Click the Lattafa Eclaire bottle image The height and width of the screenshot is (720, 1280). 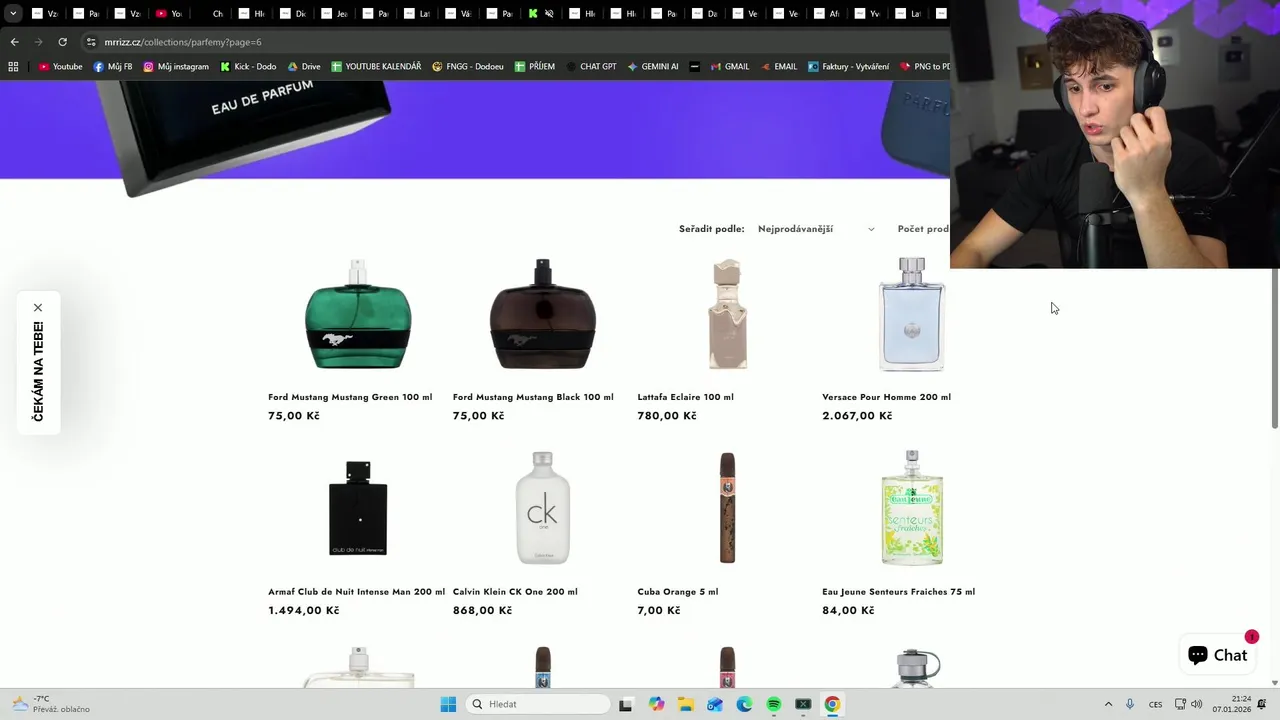point(727,314)
